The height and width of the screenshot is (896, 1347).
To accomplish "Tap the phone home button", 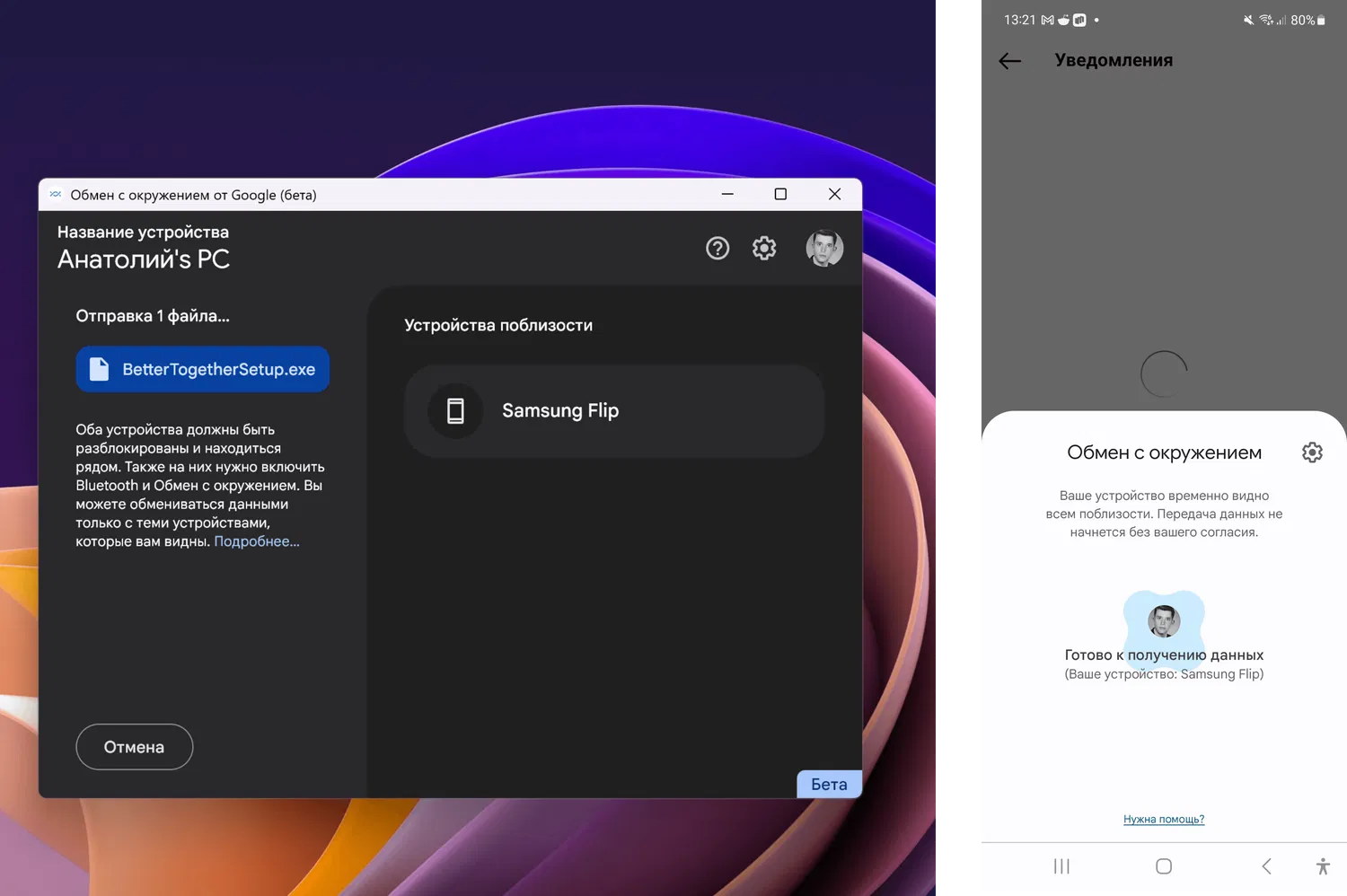I will coord(1164,866).
